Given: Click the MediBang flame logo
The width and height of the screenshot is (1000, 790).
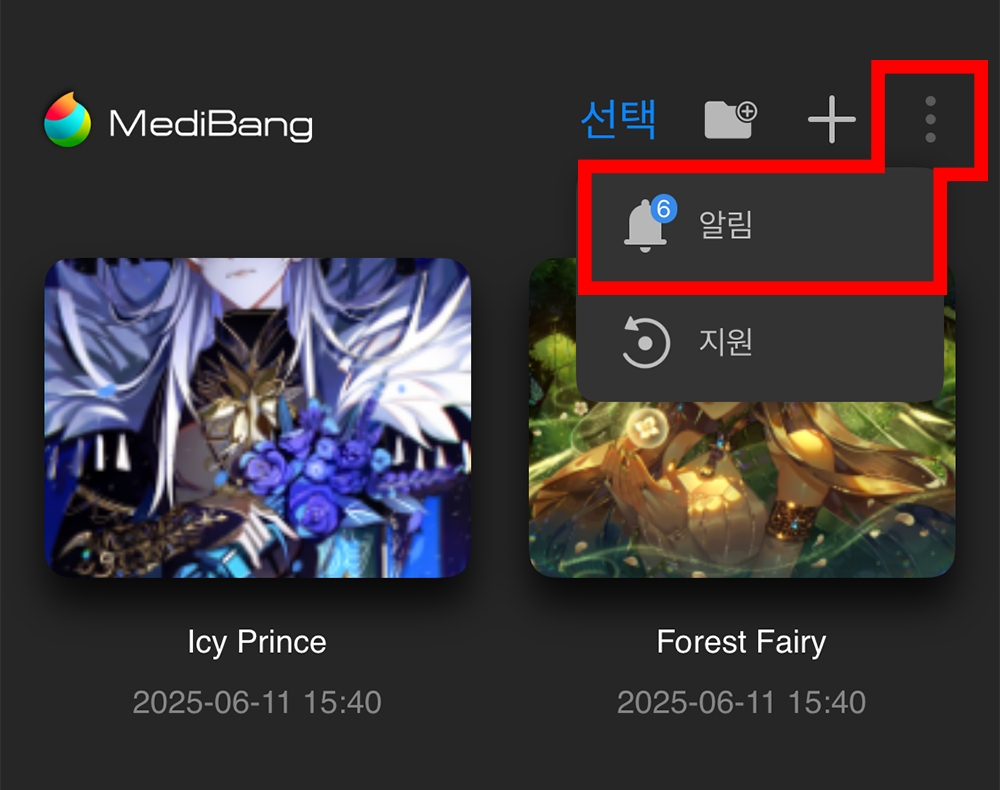Looking at the screenshot, I should 68,120.
